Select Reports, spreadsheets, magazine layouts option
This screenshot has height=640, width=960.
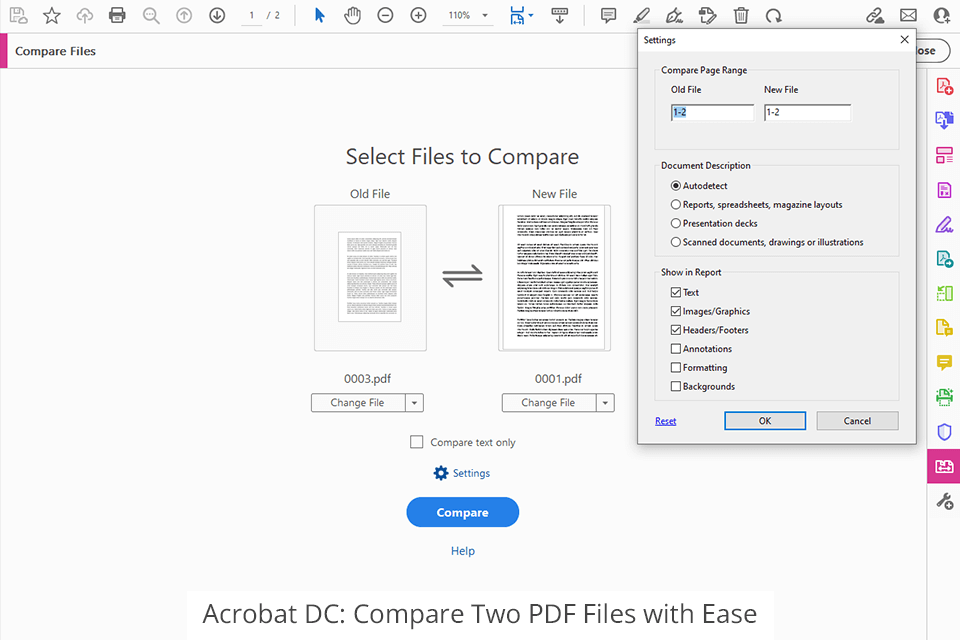[675, 205]
